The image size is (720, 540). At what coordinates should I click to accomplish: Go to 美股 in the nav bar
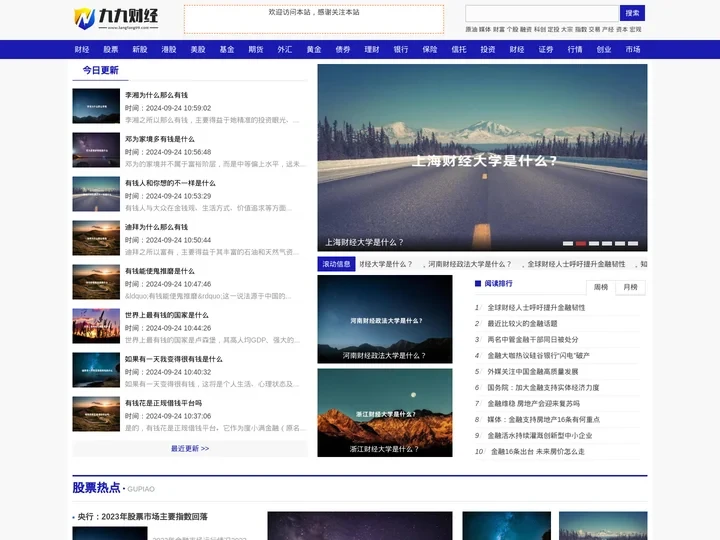(198, 50)
